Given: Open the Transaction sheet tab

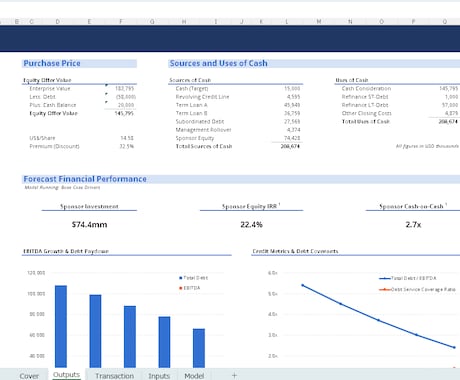Looking at the screenshot, I should 114,376.
